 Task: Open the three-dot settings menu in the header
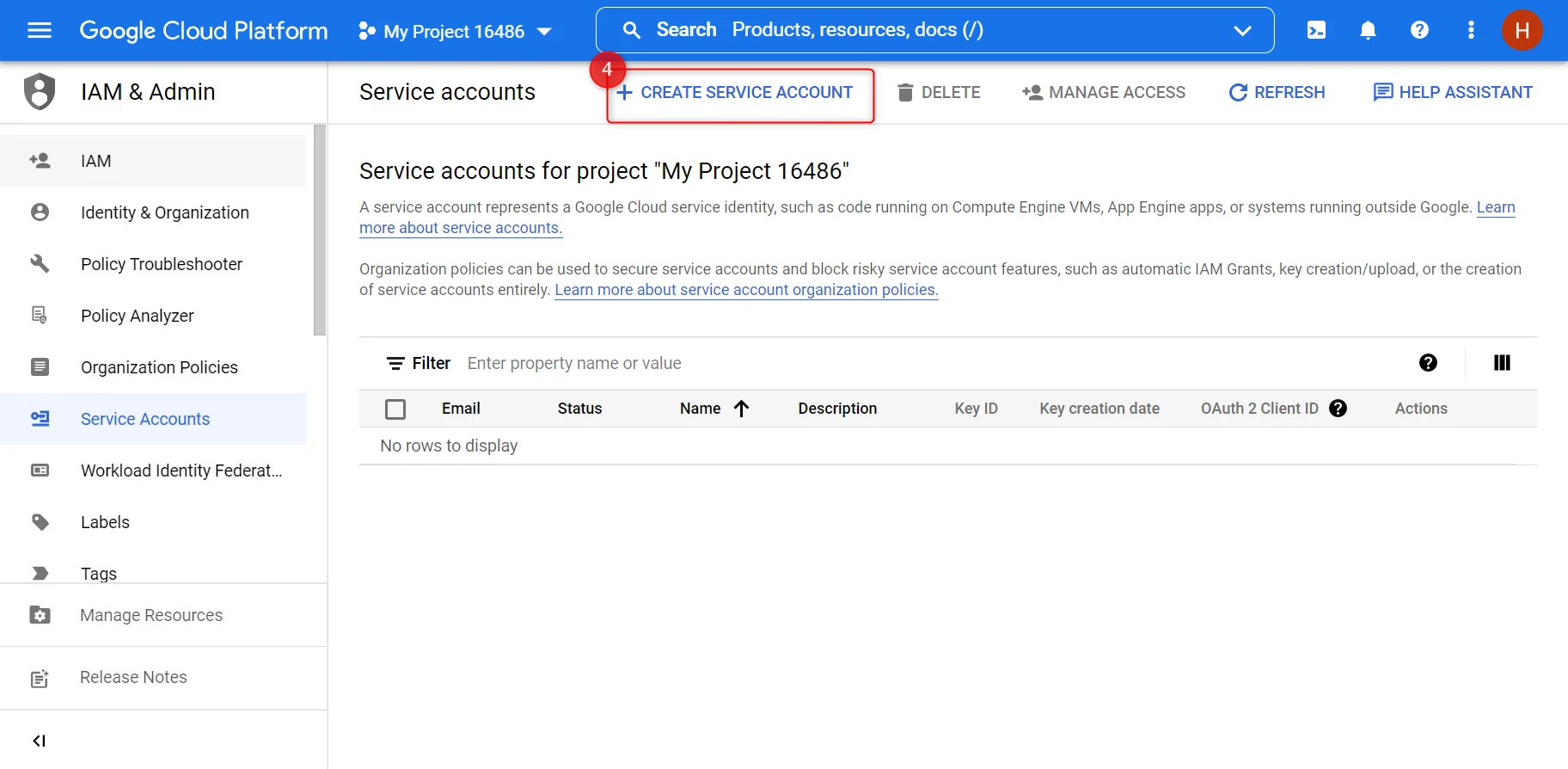click(1471, 30)
